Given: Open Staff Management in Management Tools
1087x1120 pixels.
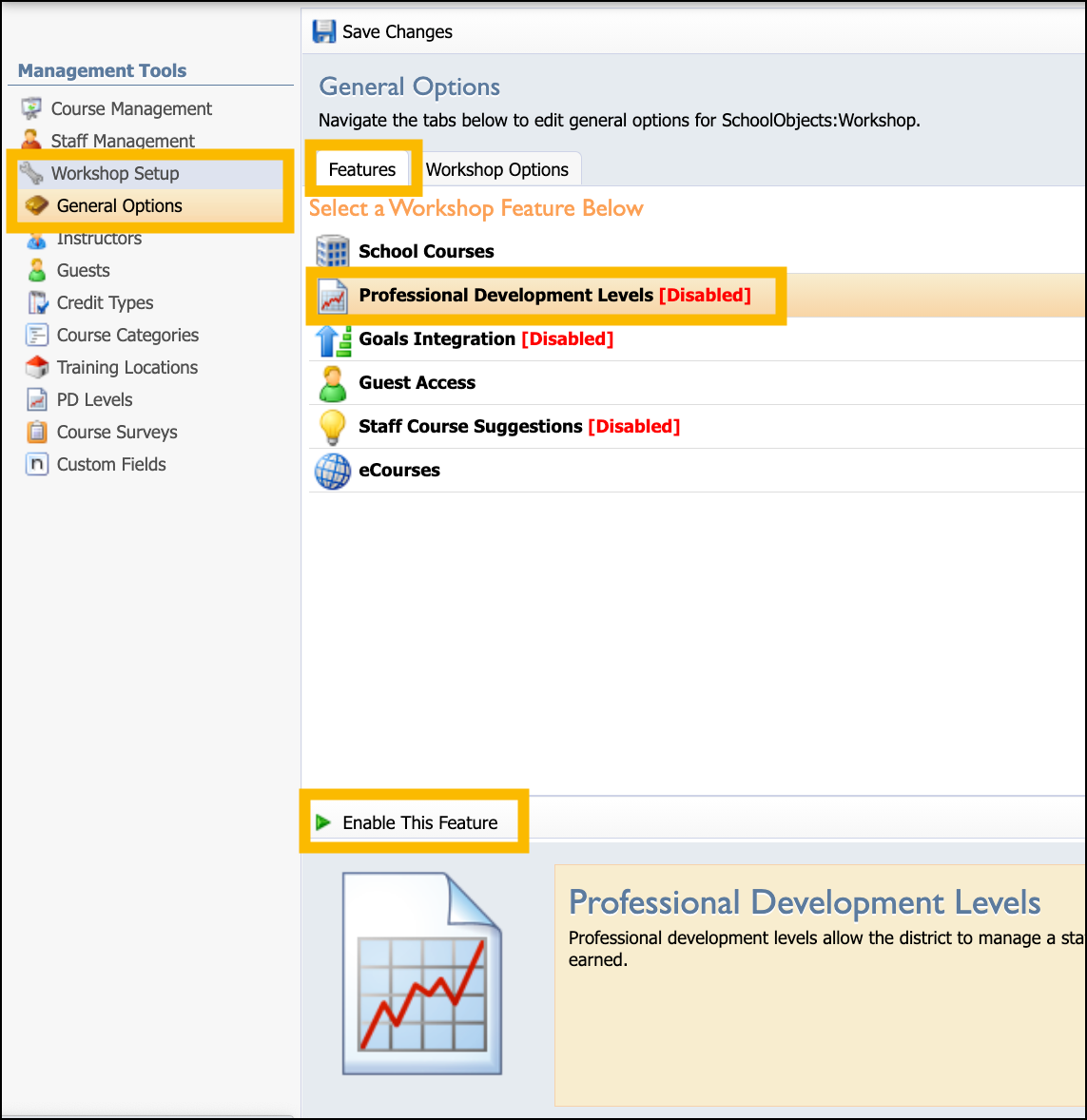Looking at the screenshot, I should pyautogui.click(x=123, y=141).
